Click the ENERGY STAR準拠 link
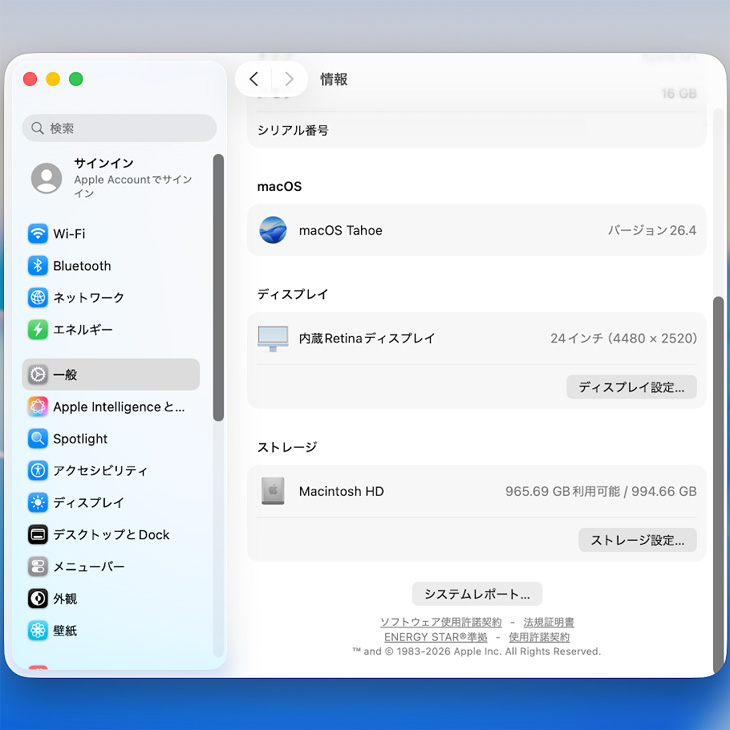The image size is (730, 730). pyautogui.click(x=435, y=637)
